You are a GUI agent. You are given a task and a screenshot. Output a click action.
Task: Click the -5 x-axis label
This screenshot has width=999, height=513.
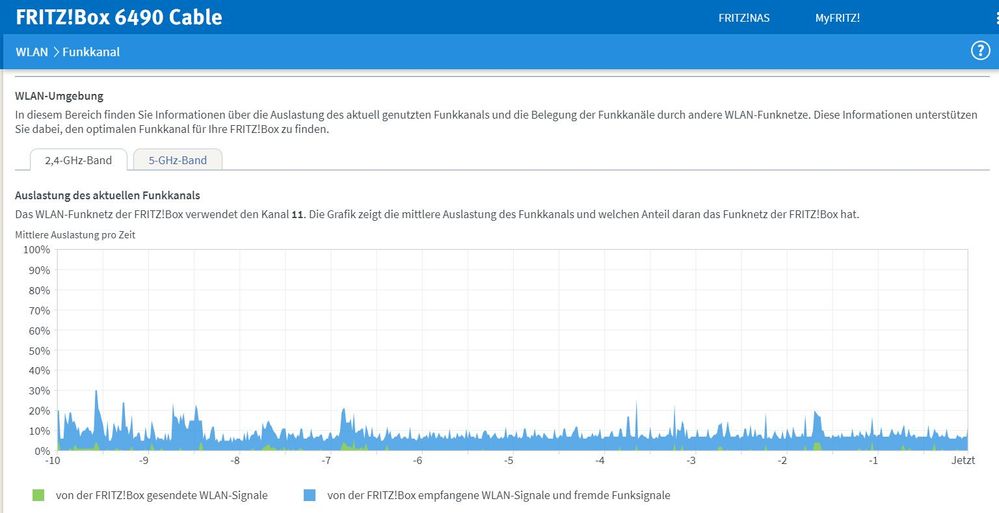(x=508, y=461)
